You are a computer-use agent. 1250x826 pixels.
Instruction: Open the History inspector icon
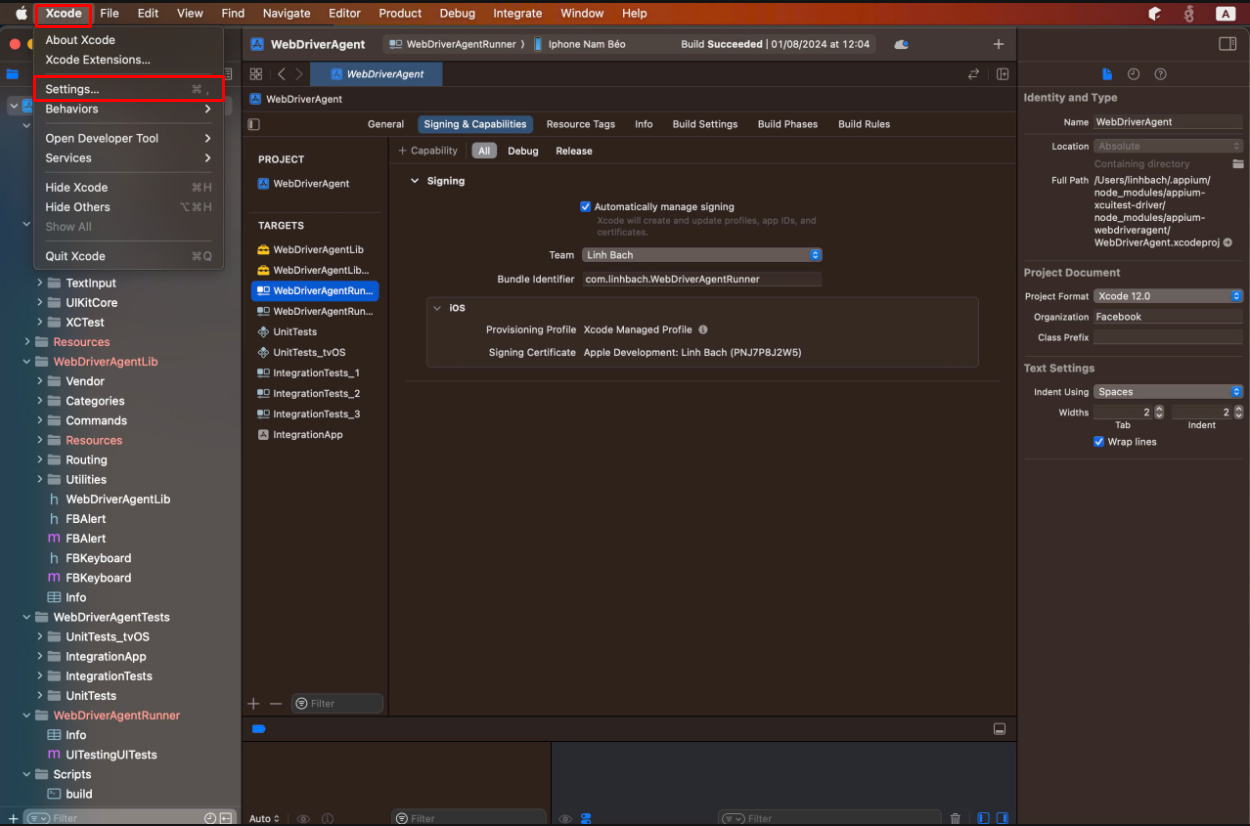coord(1133,74)
